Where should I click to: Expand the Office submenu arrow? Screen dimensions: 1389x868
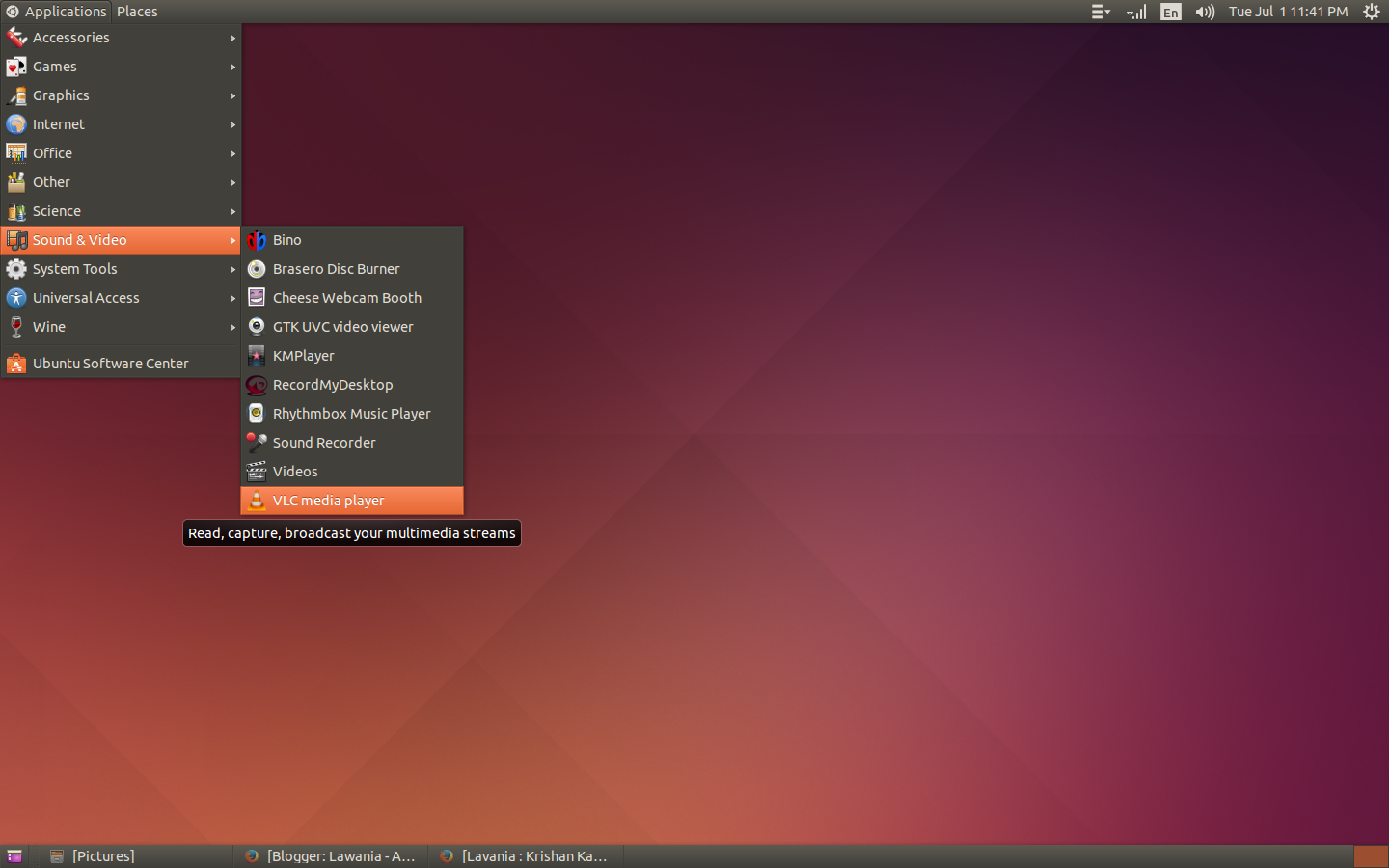coord(232,153)
